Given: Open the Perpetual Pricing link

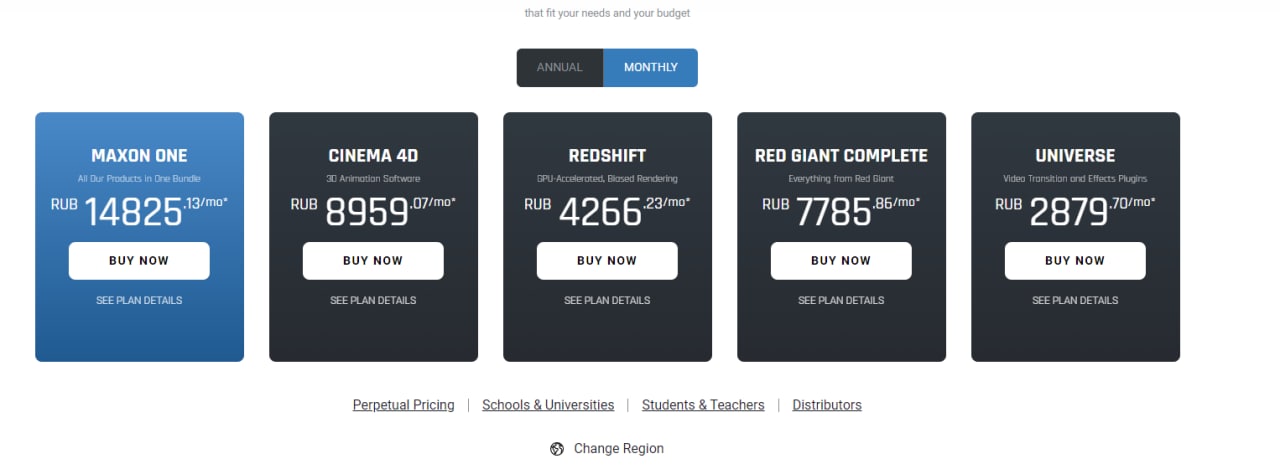Looking at the screenshot, I should tap(403, 405).
